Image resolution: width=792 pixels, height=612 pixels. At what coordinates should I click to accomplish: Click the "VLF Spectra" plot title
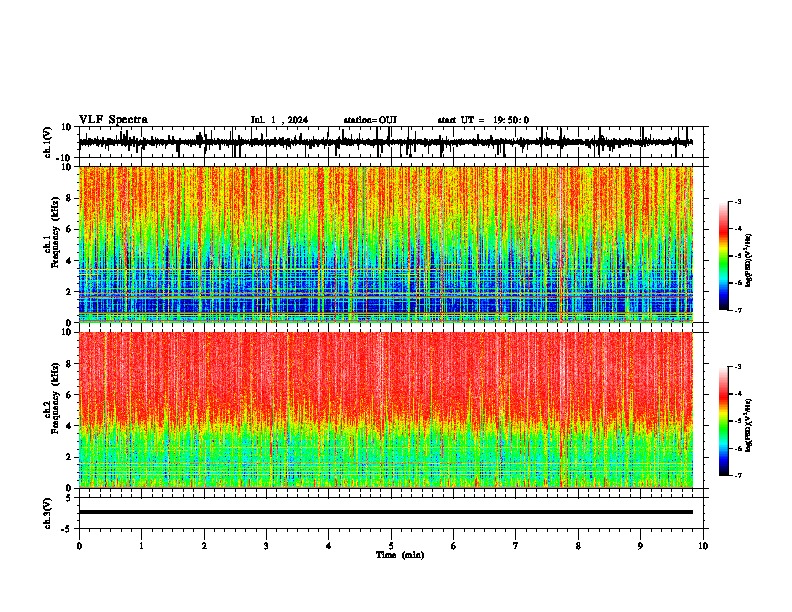point(113,120)
